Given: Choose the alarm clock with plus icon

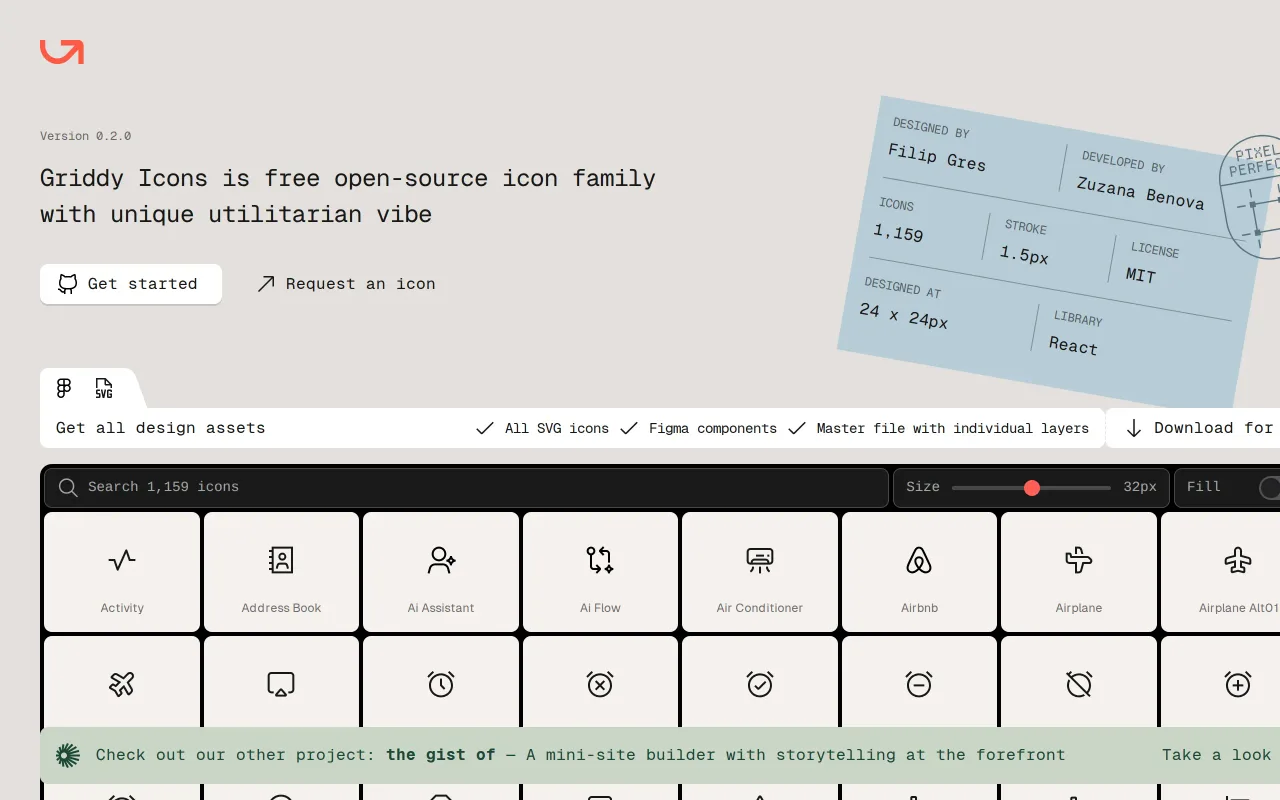Looking at the screenshot, I should pos(1238,684).
